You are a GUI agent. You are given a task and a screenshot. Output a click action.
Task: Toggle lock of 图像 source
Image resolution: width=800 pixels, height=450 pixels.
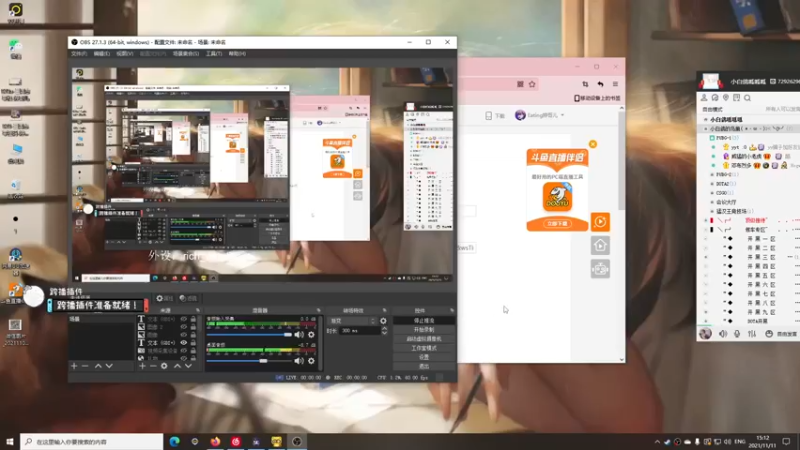click(193, 335)
